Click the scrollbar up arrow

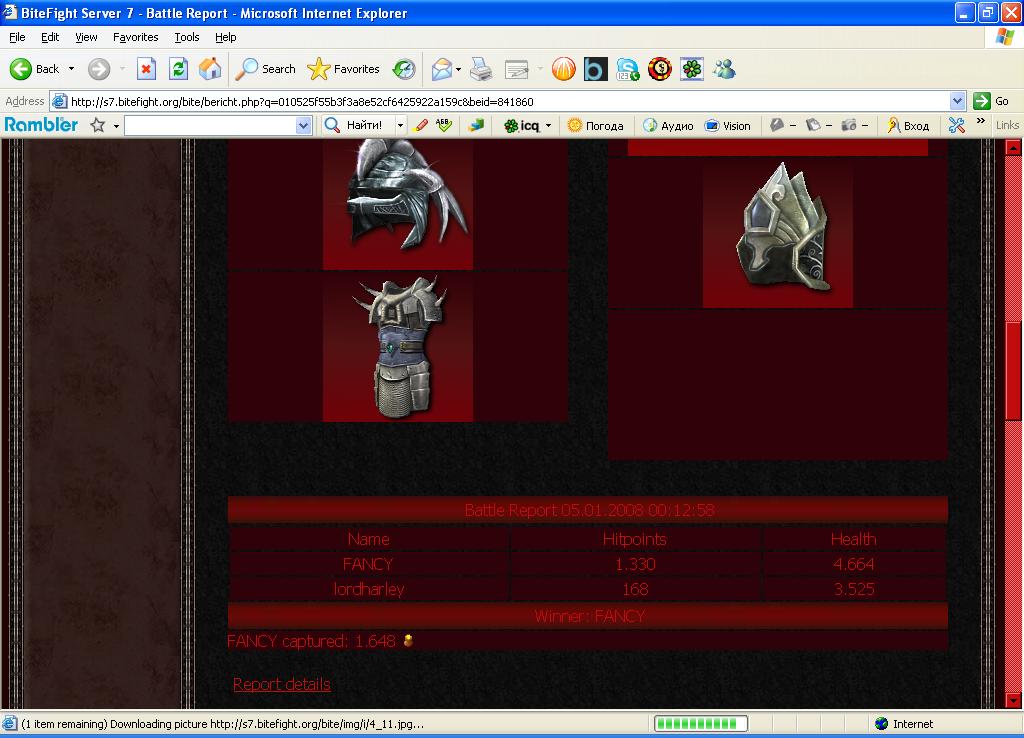coord(1013,147)
